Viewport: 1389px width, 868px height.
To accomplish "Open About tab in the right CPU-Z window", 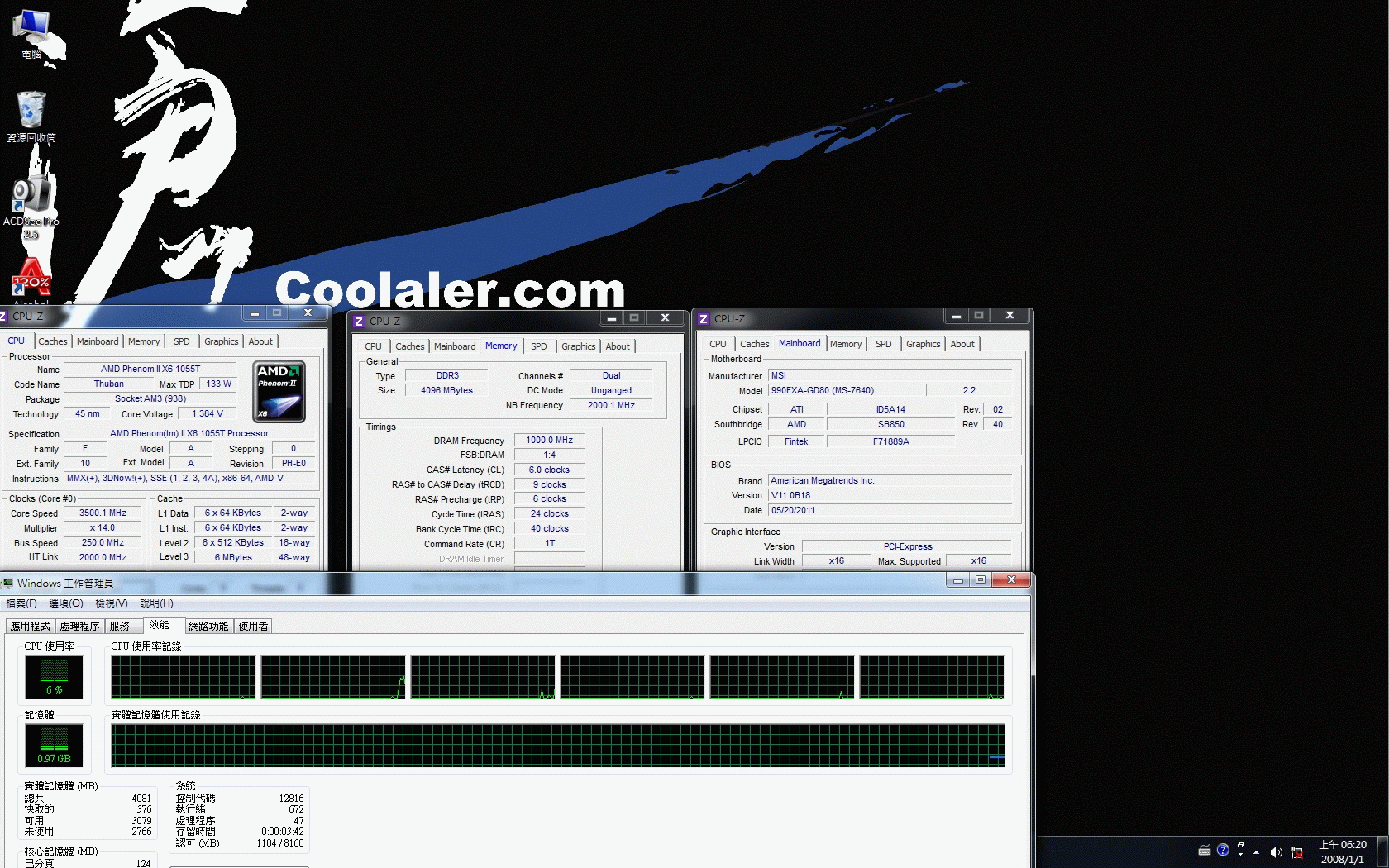I will (x=962, y=344).
